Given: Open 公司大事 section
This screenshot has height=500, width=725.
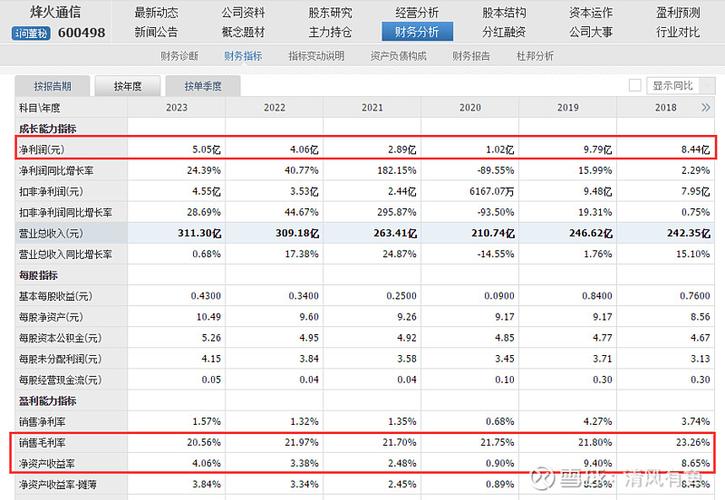Looking at the screenshot, I should [591, 32].
